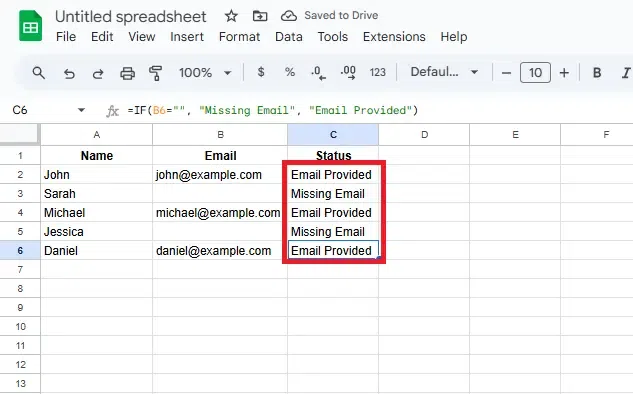Select column B header

[x=220, y=134]
